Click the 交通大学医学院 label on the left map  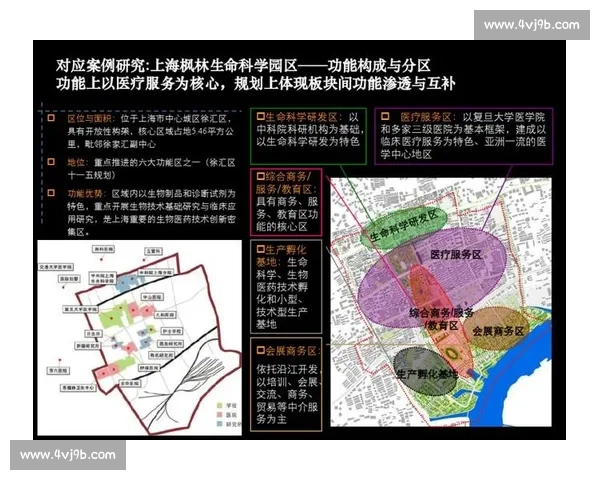click(x=56, y=267)
